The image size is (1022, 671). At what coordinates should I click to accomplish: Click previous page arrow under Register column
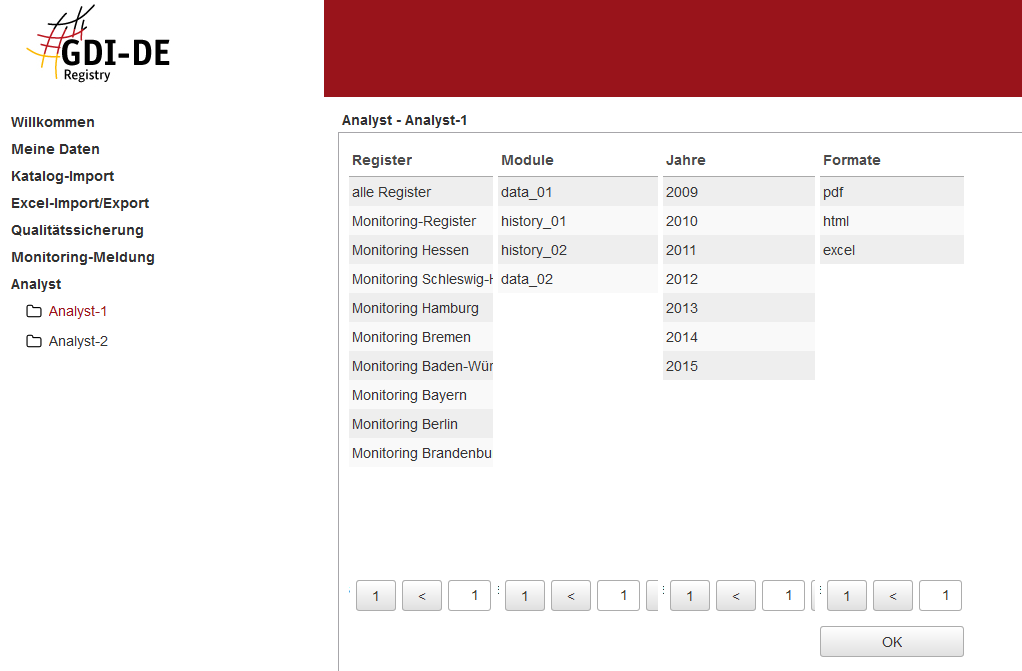click(x=422, y=596)
